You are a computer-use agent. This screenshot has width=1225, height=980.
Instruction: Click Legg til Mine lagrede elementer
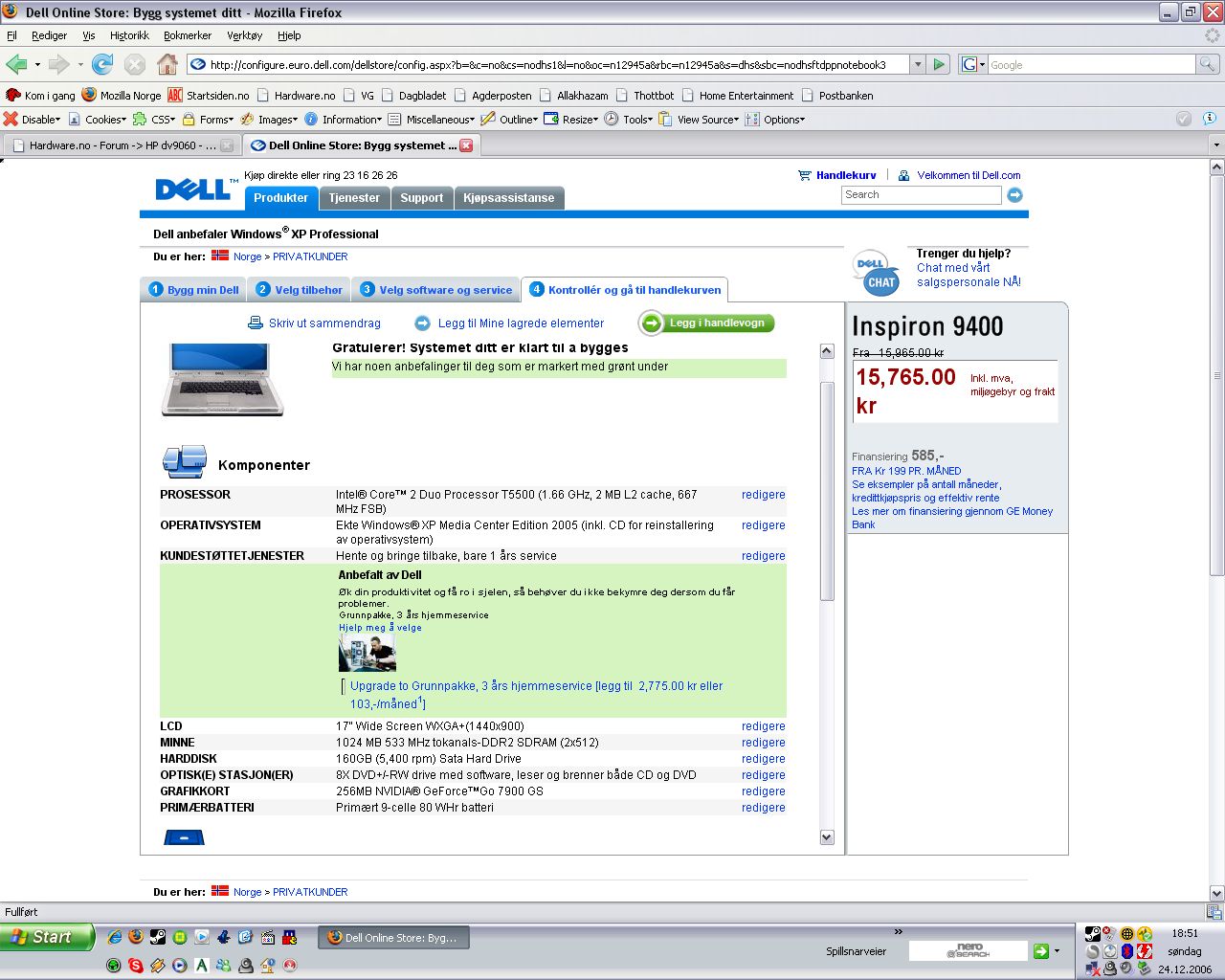point(509,323)
